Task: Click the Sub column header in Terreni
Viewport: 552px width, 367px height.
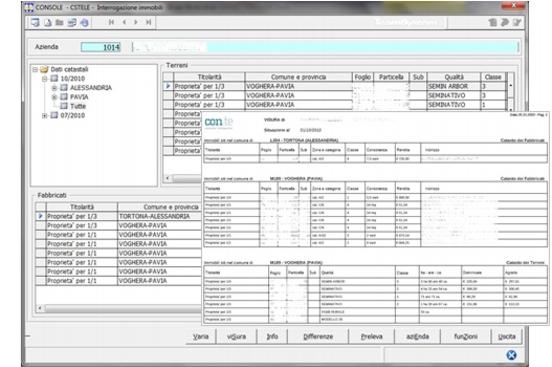Action: pos(418,77)
